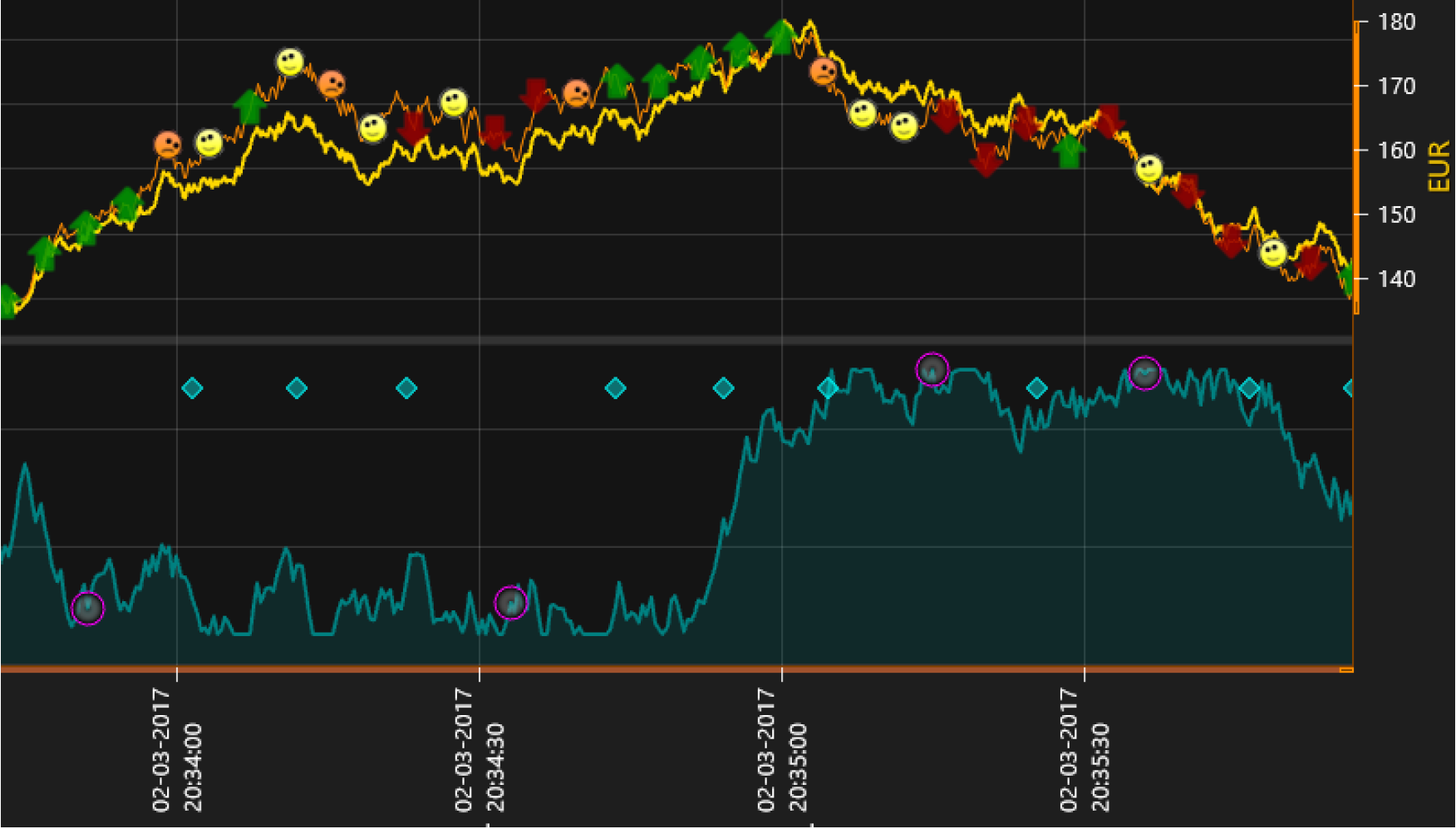Select the first cyan diamond after the 20:34:30 line
1456x829 pixels.
click(615, 388)
